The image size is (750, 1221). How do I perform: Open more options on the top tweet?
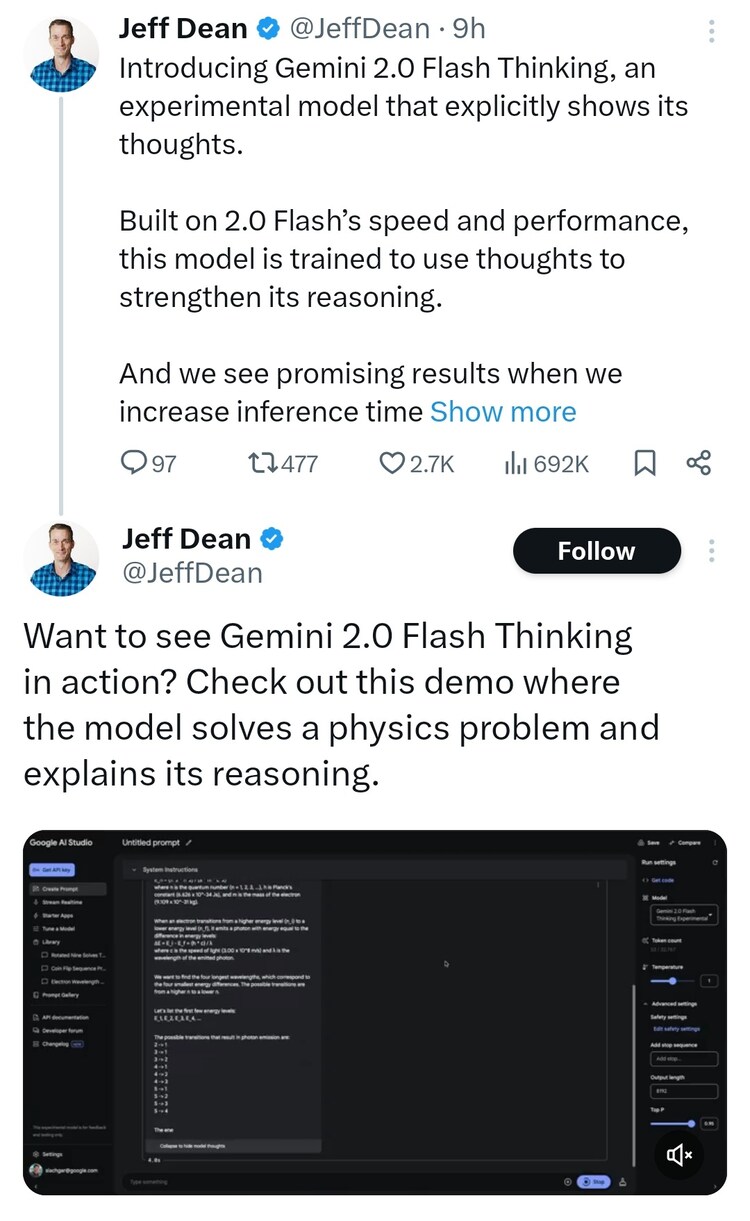712,31
